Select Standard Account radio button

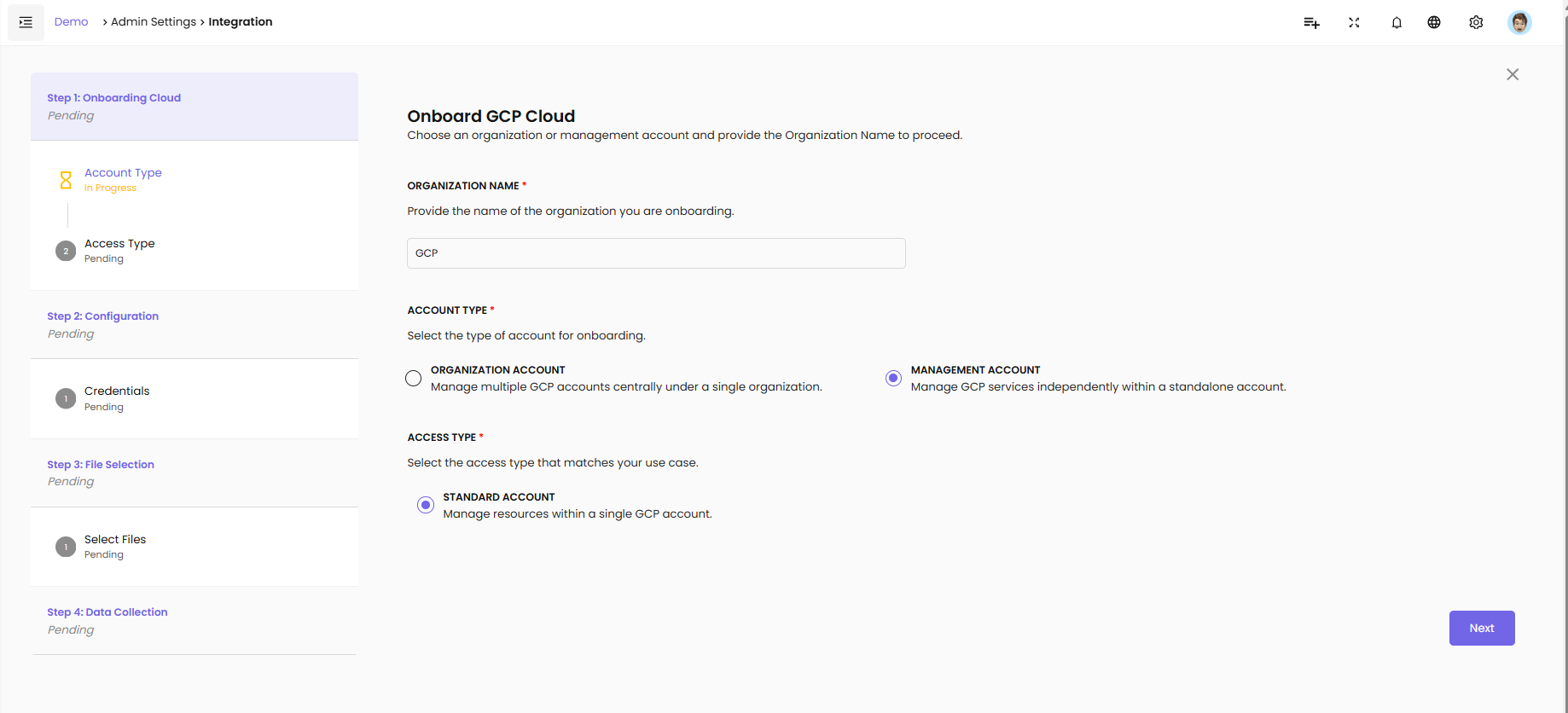tap(426, 505)
